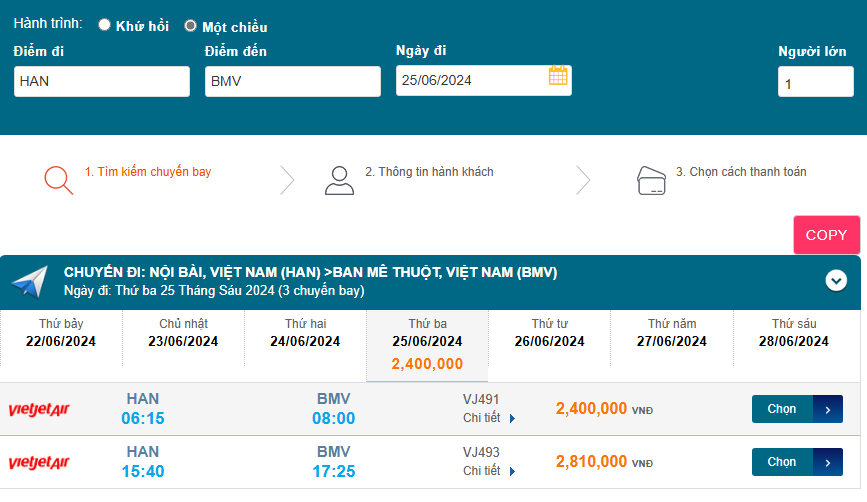The image size is (867, 502).
Task: Expand Chi tiết details for flight VJ491
Action: [489, 418]
